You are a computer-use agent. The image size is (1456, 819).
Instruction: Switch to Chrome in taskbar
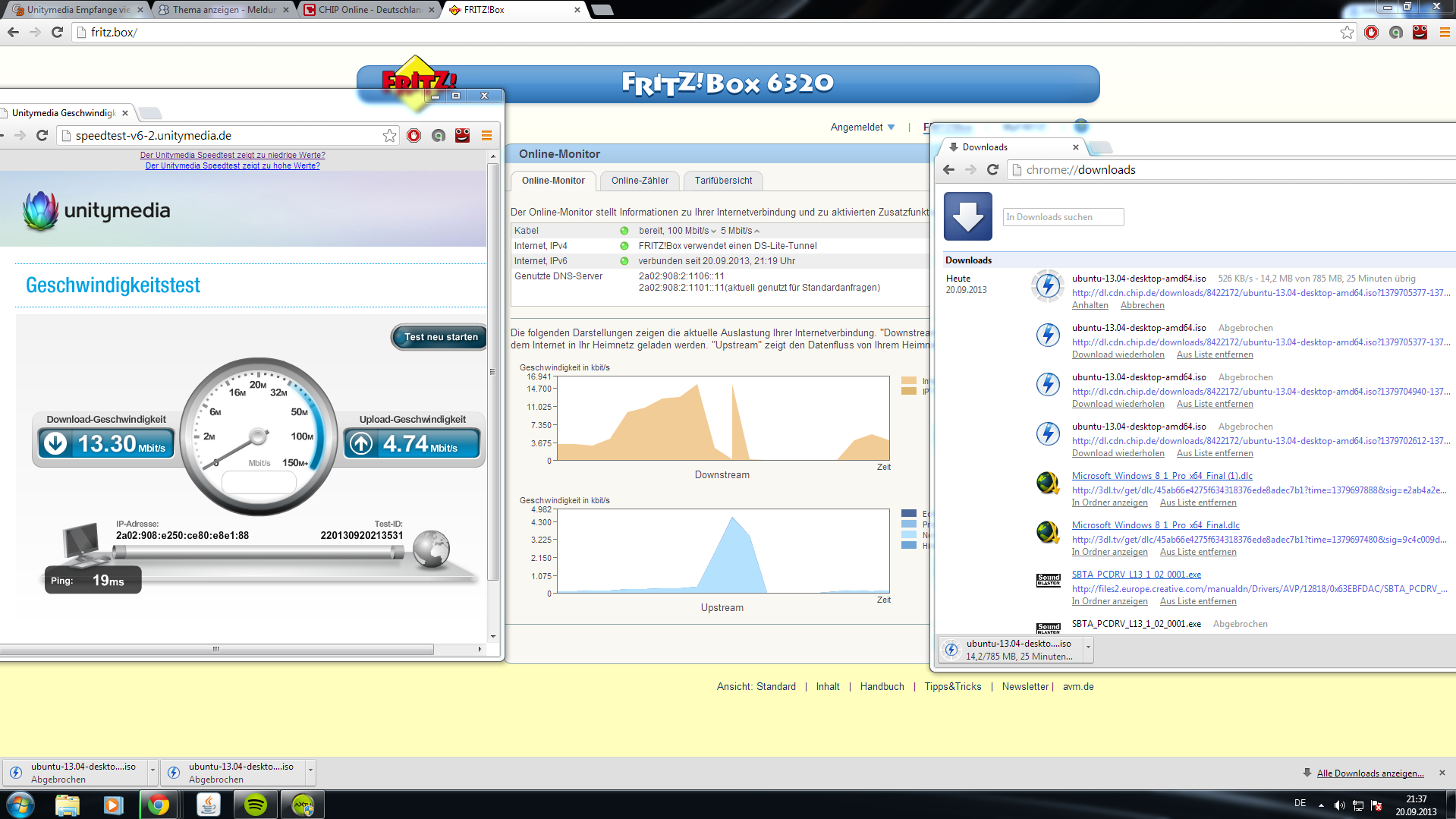pyautogui.click(x=159, y=805)
